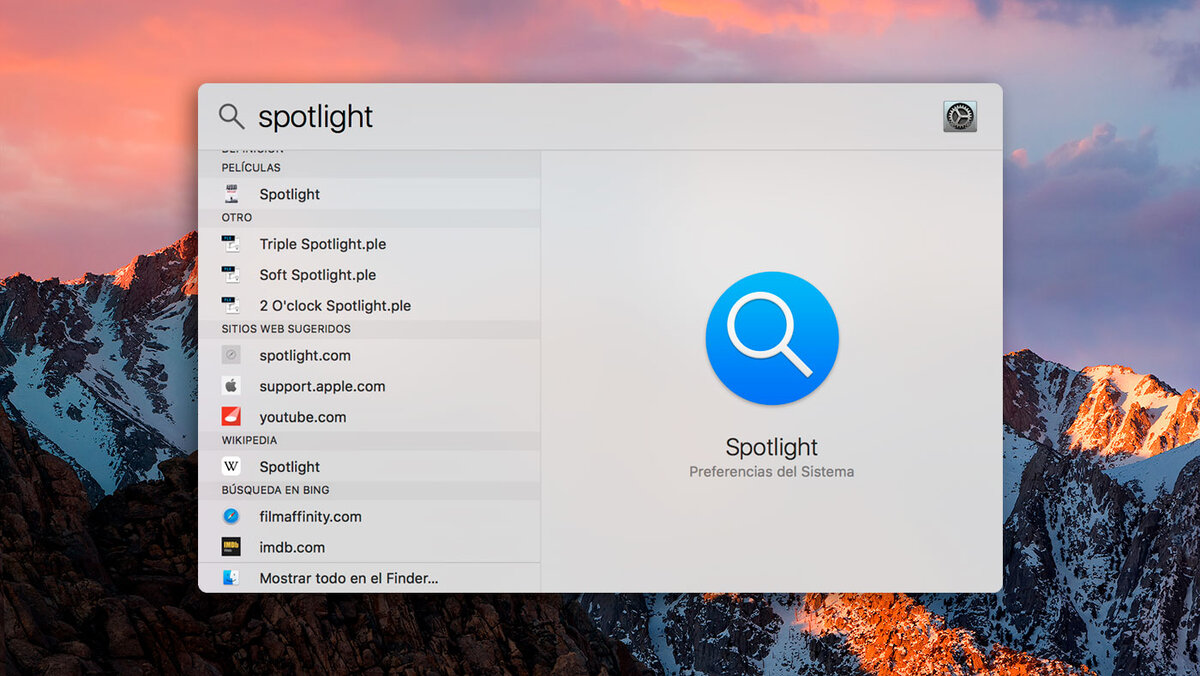This screenshot has height=676, width=1200.
Task: Click the Wikipedia W icon
Action: pos(231,467)
